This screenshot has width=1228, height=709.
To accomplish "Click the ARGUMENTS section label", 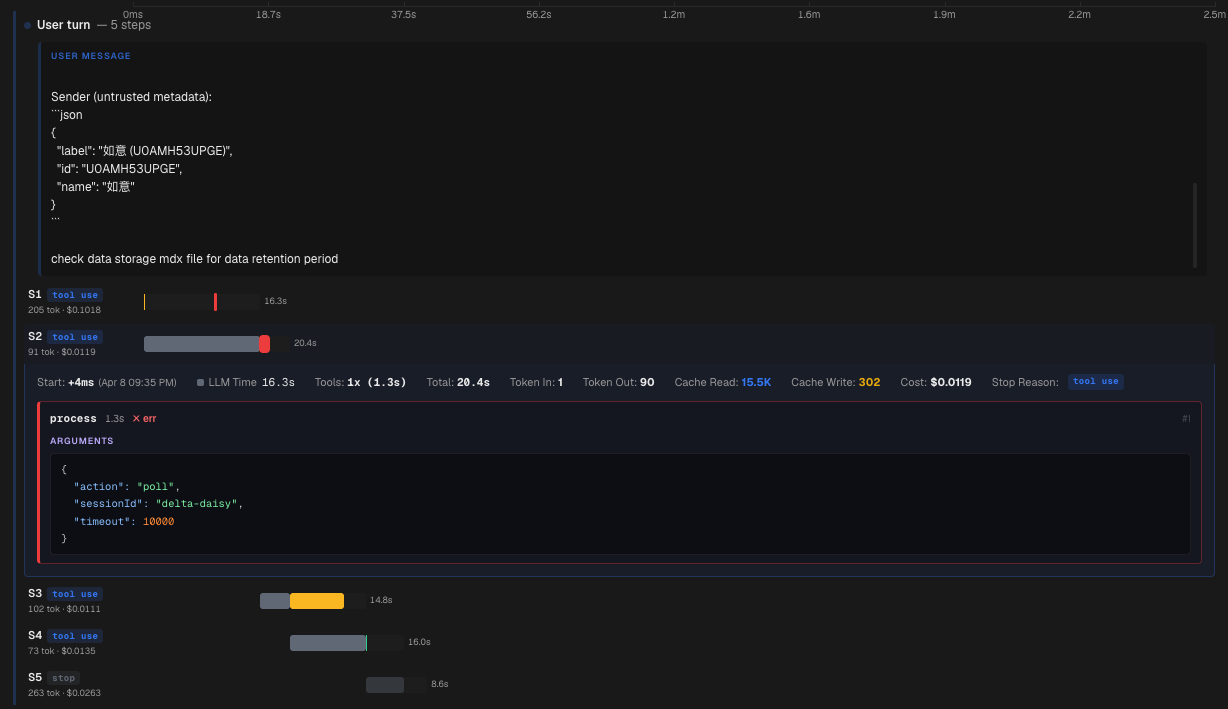I will (82, 441).
